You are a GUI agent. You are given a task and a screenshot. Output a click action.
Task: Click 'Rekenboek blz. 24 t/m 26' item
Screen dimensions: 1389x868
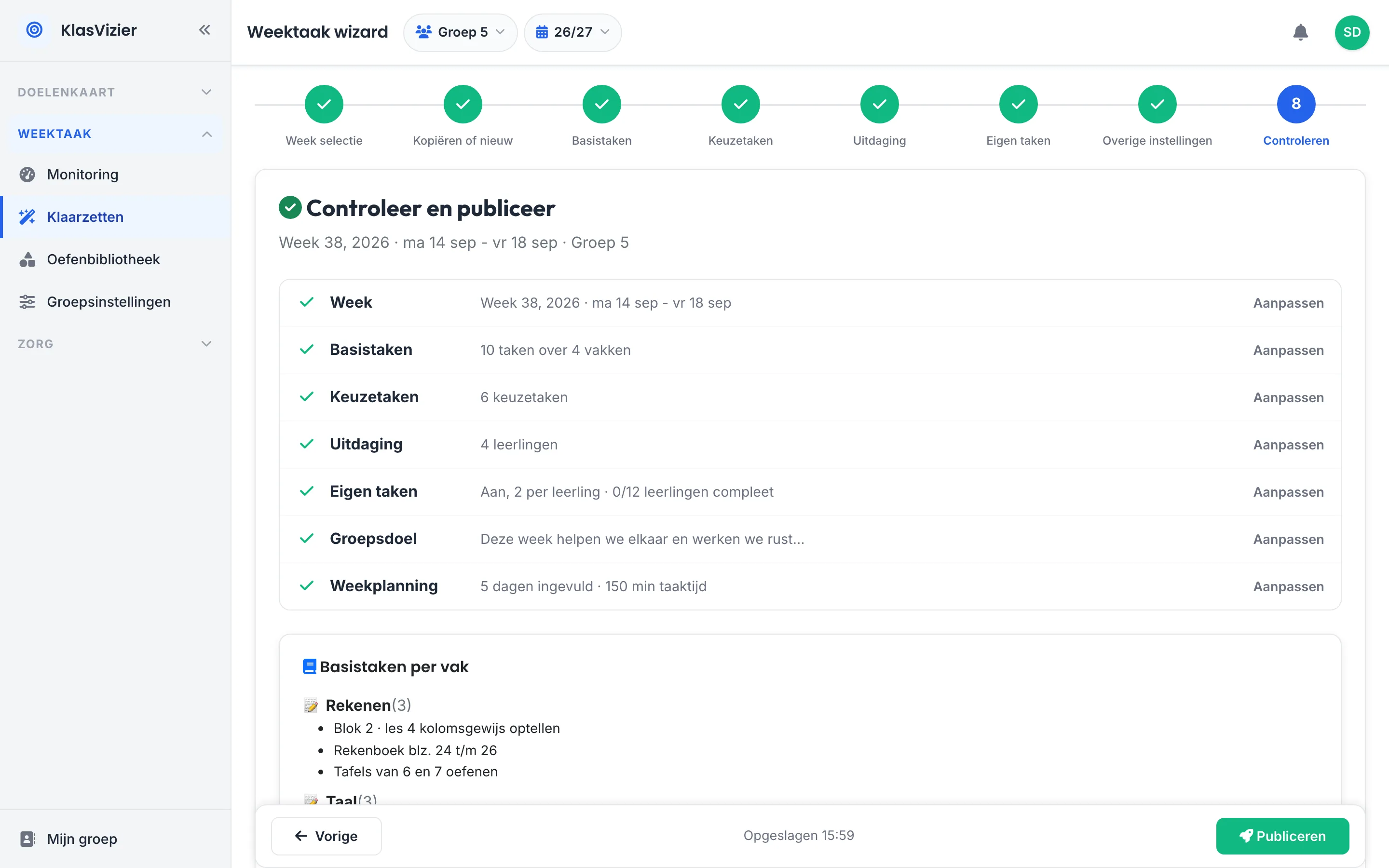pos(415,750)
